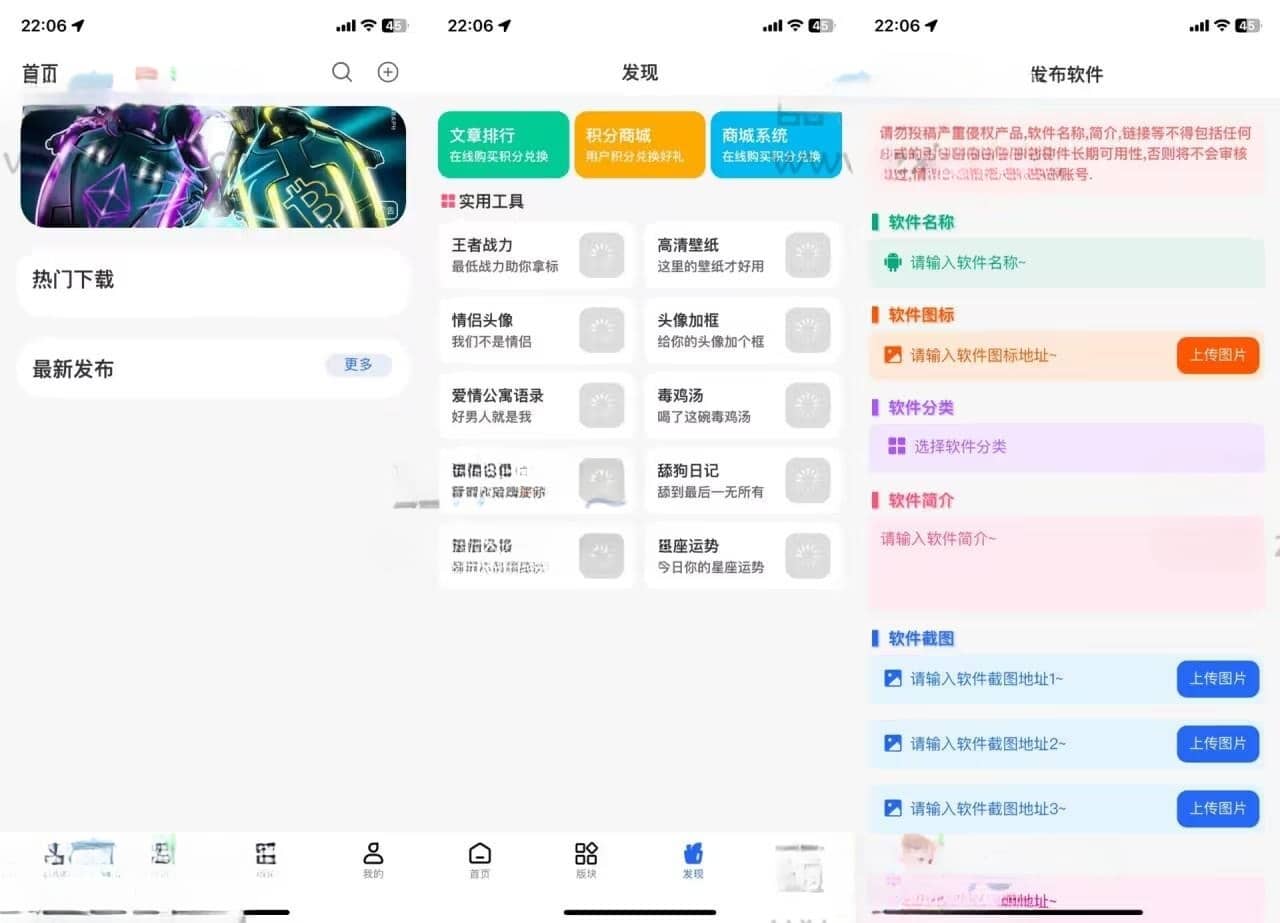
Task: Open the orange 积分商城 card
Action: point(640,145)
